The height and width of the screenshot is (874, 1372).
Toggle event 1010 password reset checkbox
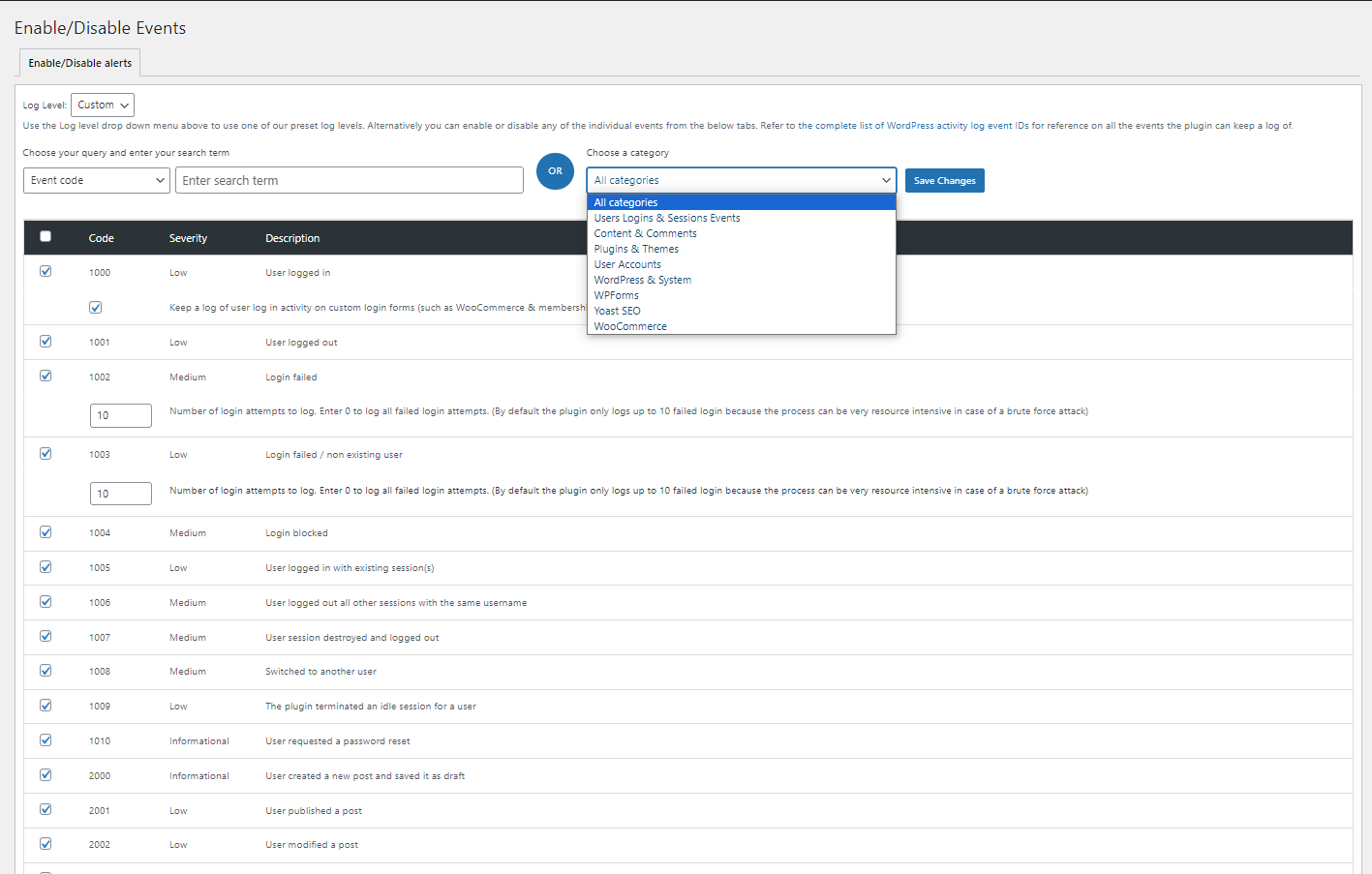coord(46,739)
